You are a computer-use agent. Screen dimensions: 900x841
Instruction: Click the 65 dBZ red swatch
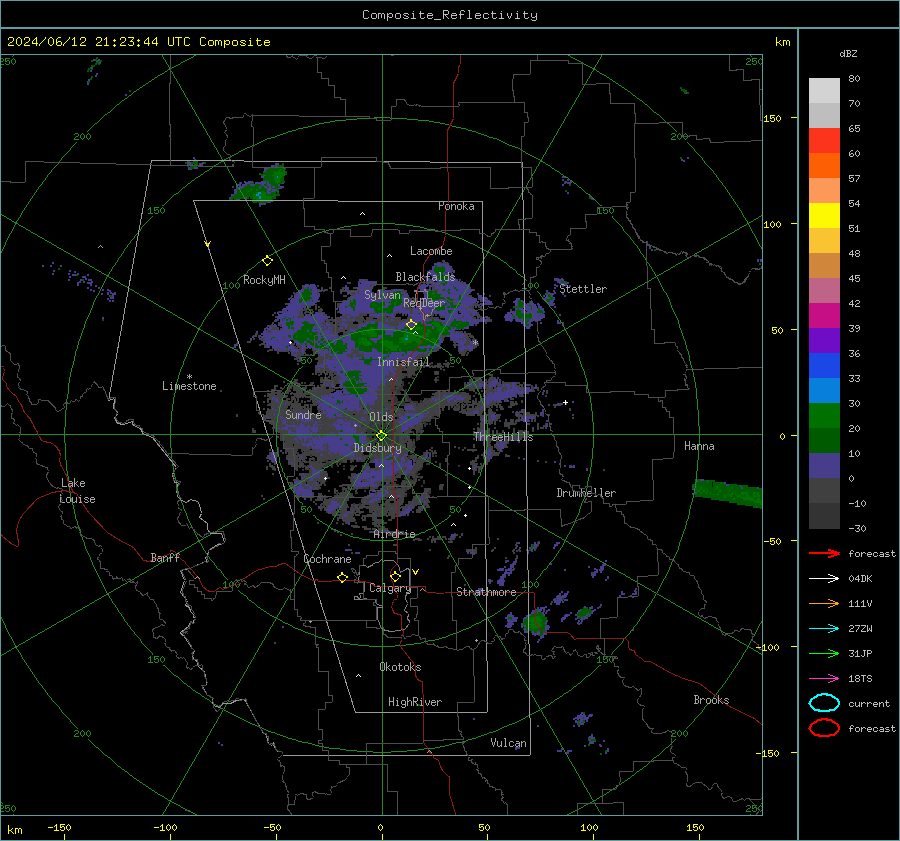click(x=824, y=141)
